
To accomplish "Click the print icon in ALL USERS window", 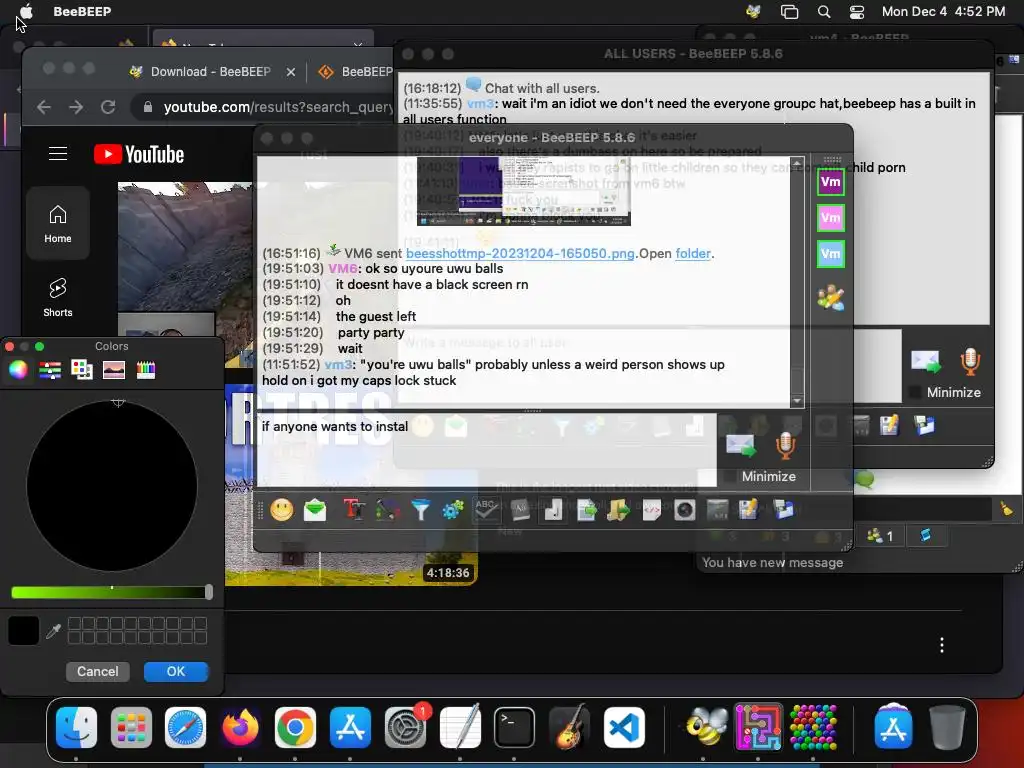I will click(924, 425).
